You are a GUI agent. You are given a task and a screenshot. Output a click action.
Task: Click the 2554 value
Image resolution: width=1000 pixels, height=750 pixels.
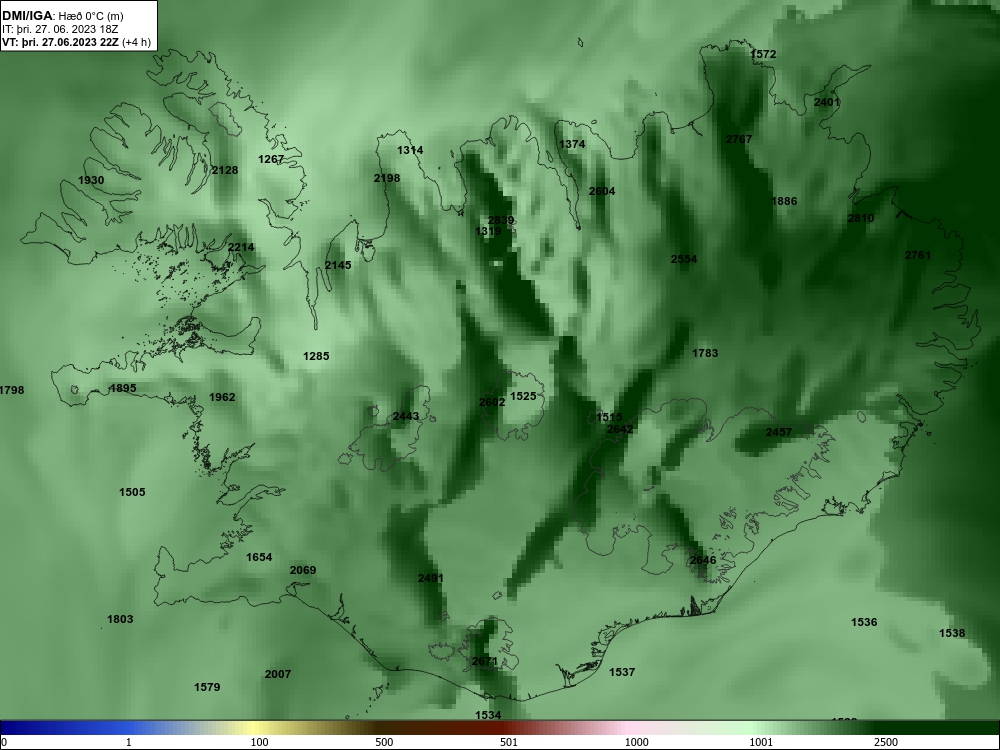click(x=684, y=260)
